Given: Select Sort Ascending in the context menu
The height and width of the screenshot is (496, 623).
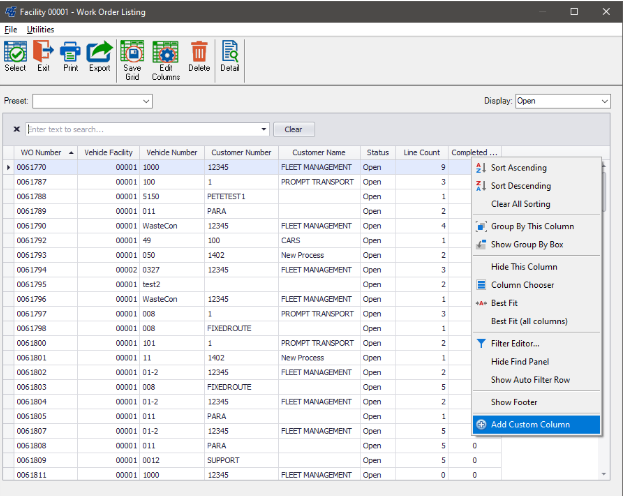Looking at the screenshot, I should (520, 168).
